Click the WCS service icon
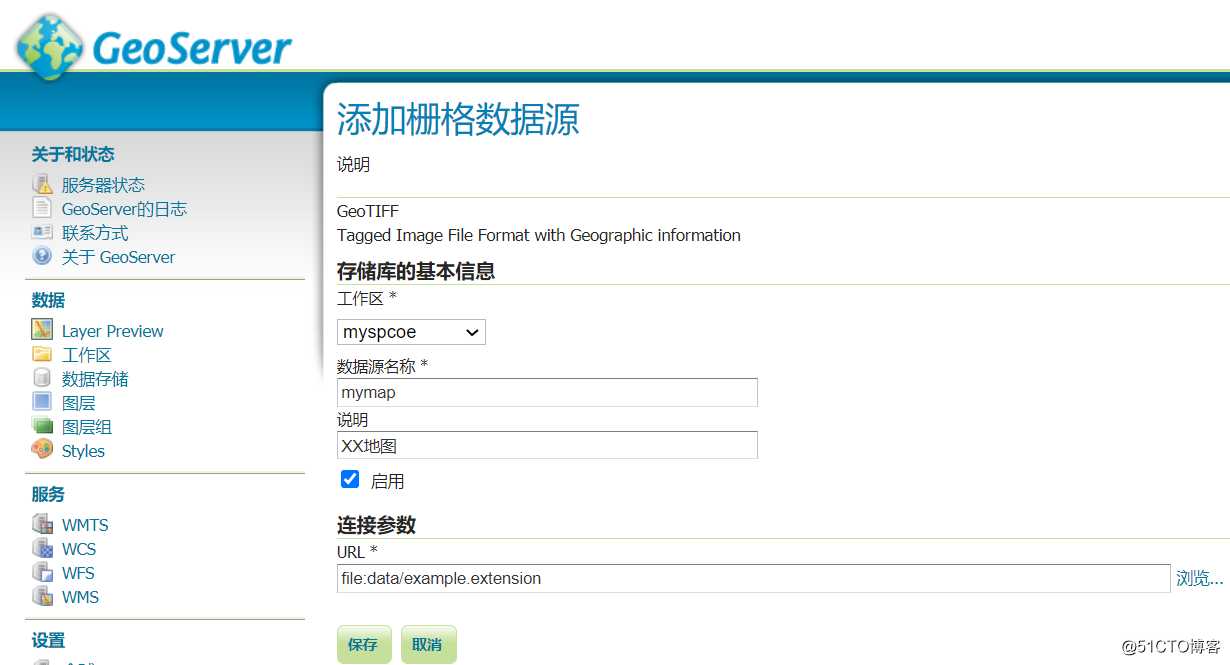This screenshot has width=1230, height=665. coord(42,548)
